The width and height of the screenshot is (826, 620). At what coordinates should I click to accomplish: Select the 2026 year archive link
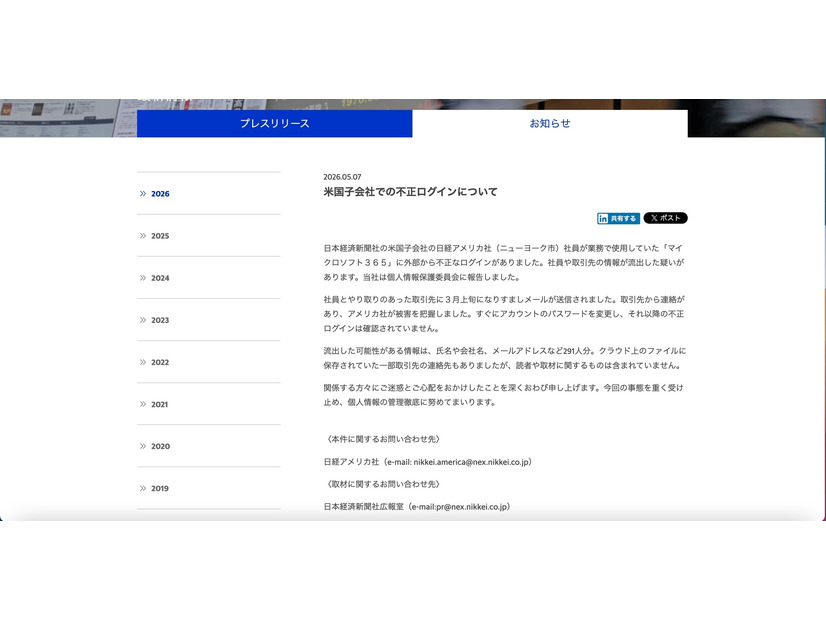pos(160,194)
